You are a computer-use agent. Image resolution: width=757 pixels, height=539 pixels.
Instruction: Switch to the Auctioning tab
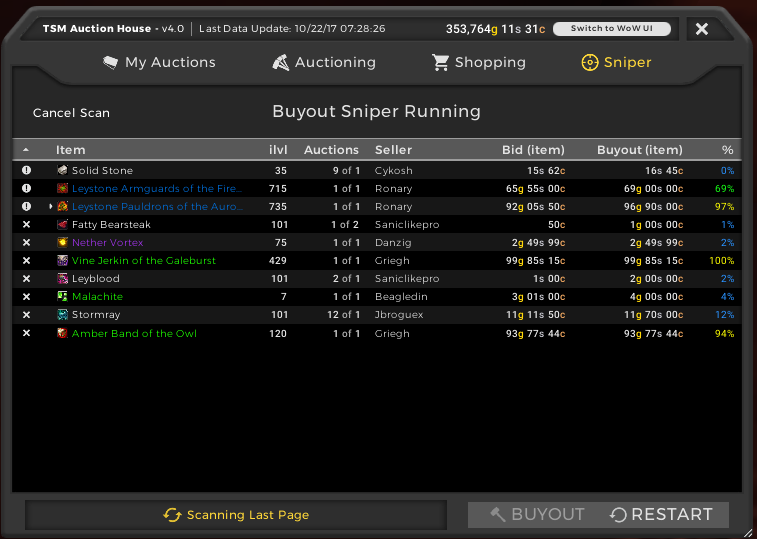(x=324, y=62)
